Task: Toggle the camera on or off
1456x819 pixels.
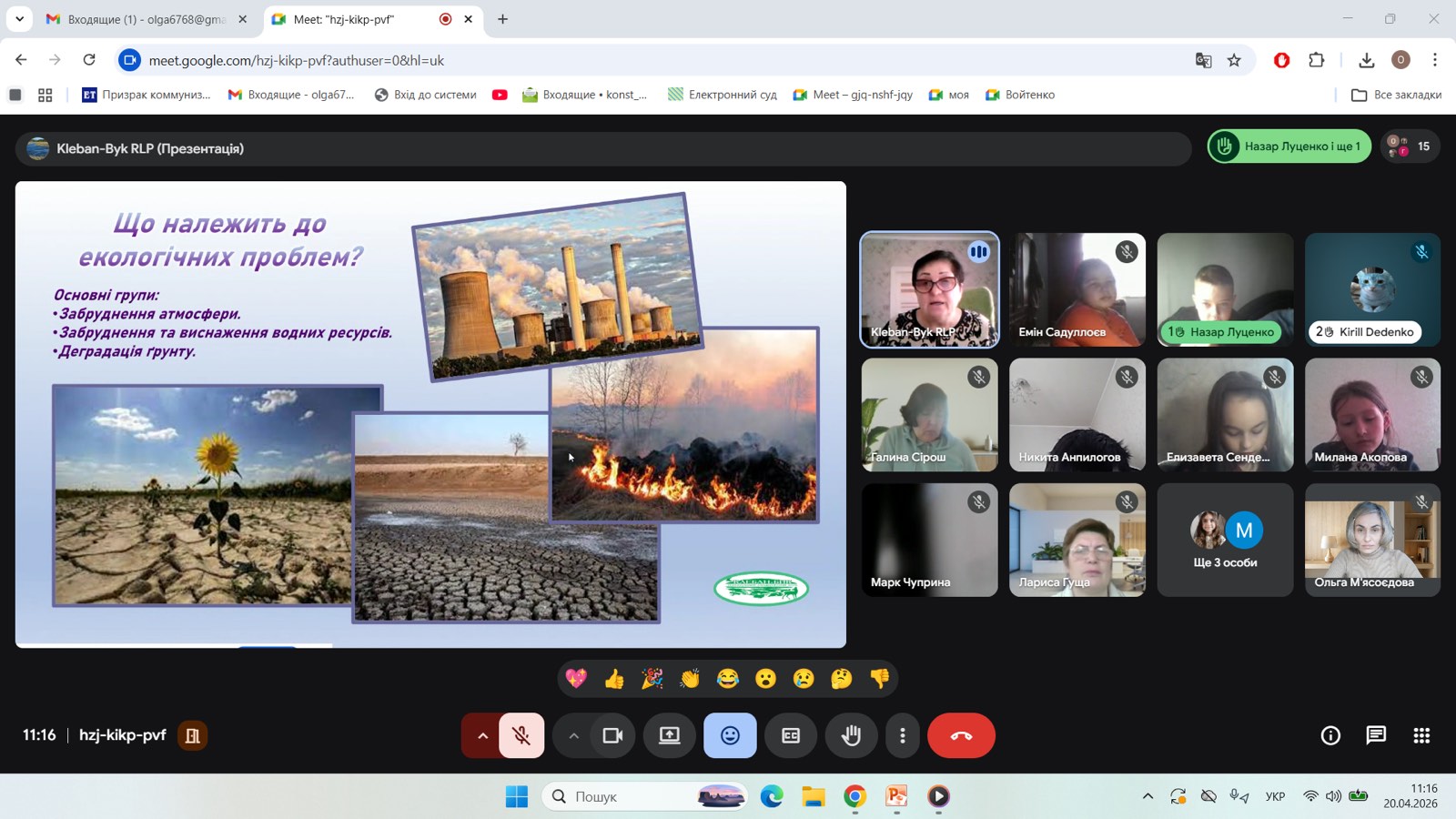Action: pyautogui.click(x=613, y=735)
